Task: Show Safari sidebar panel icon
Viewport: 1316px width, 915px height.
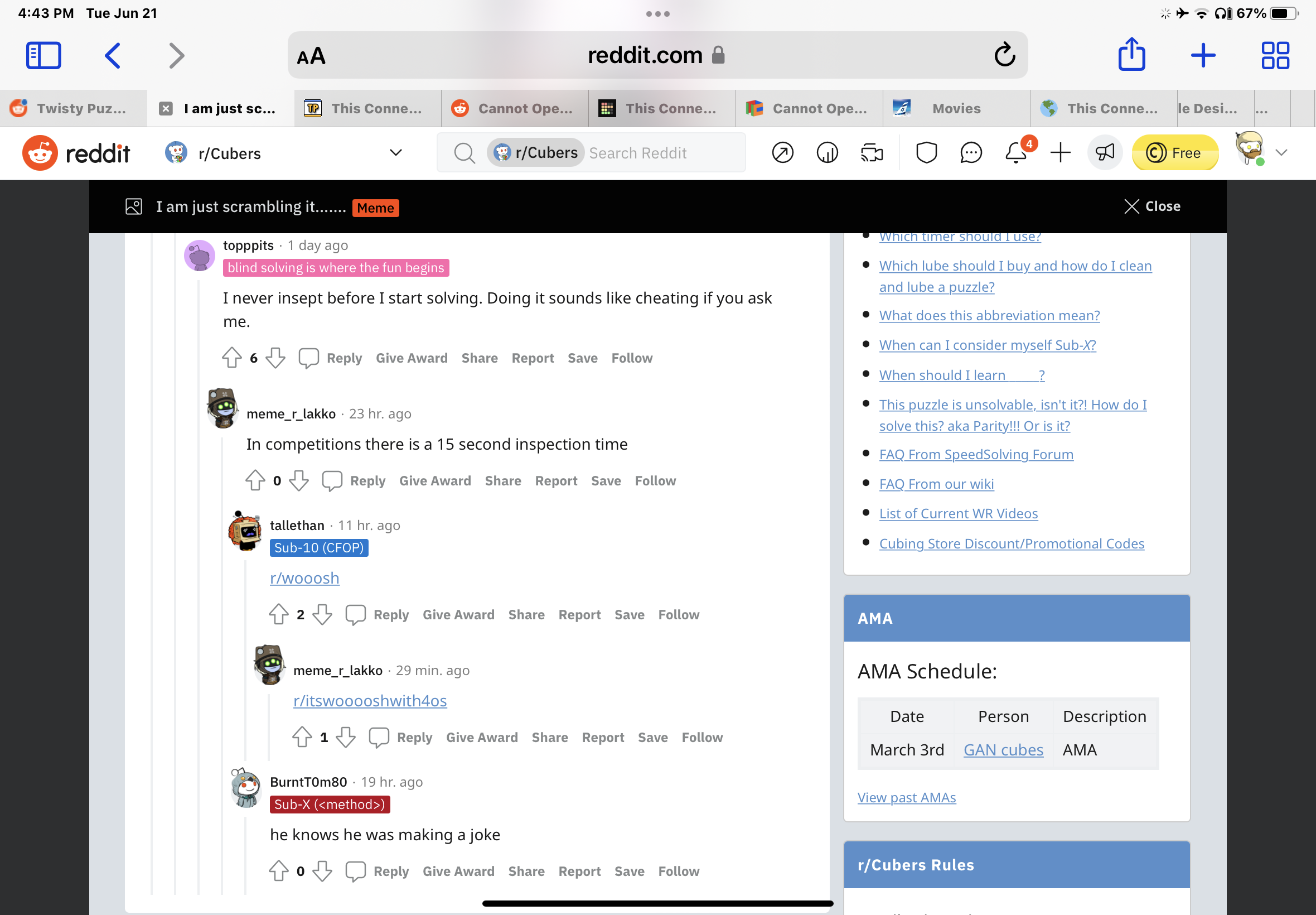Action: (43, 56)
